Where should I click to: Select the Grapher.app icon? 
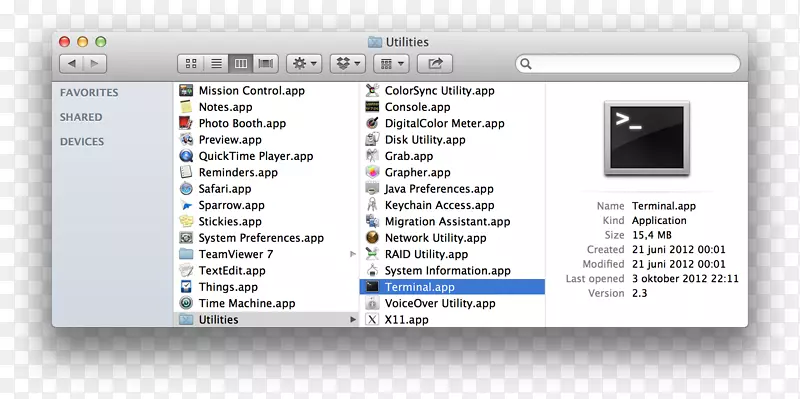pos(373,172)
